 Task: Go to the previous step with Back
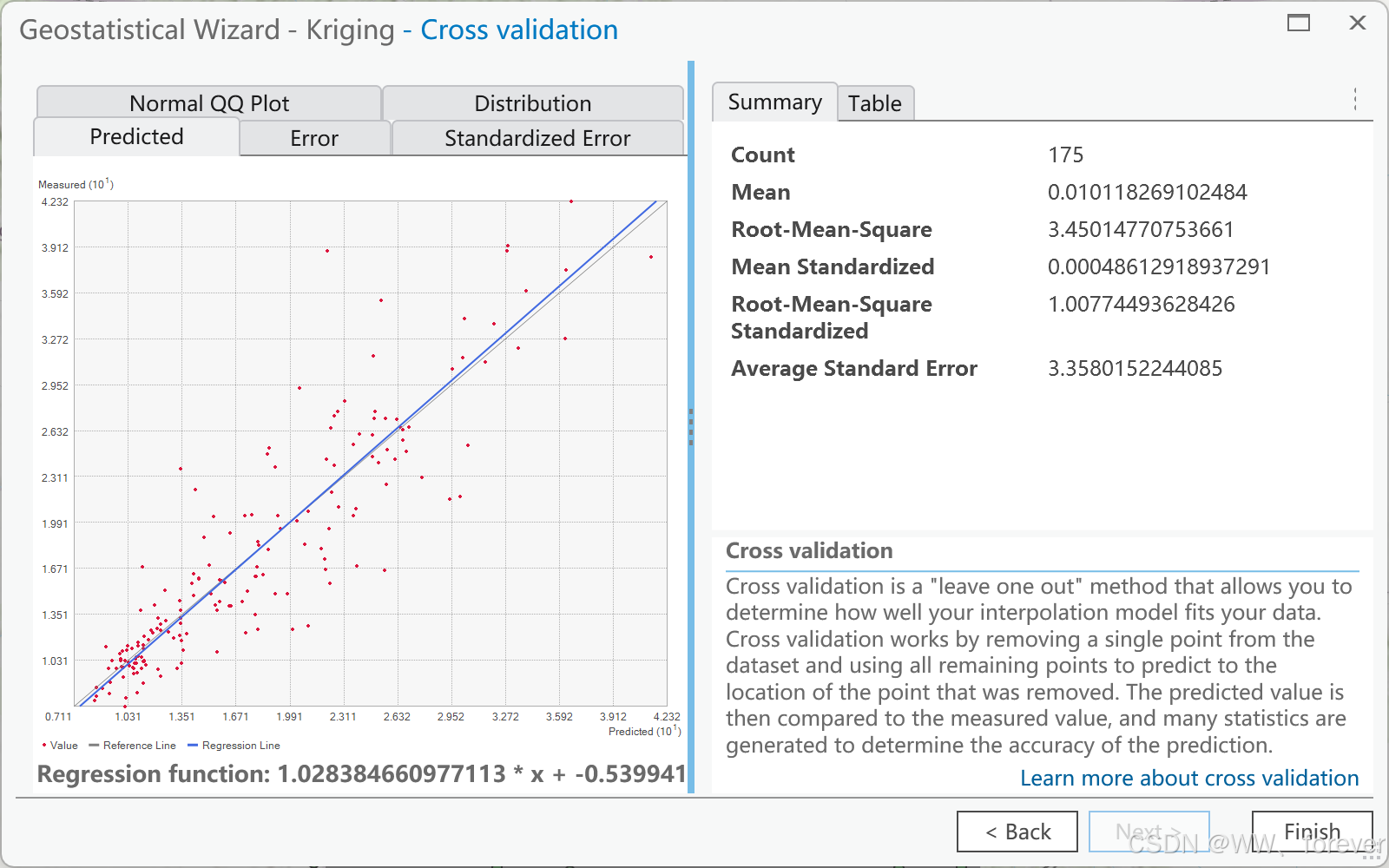pyautogui.click(x=1017, y=832)
